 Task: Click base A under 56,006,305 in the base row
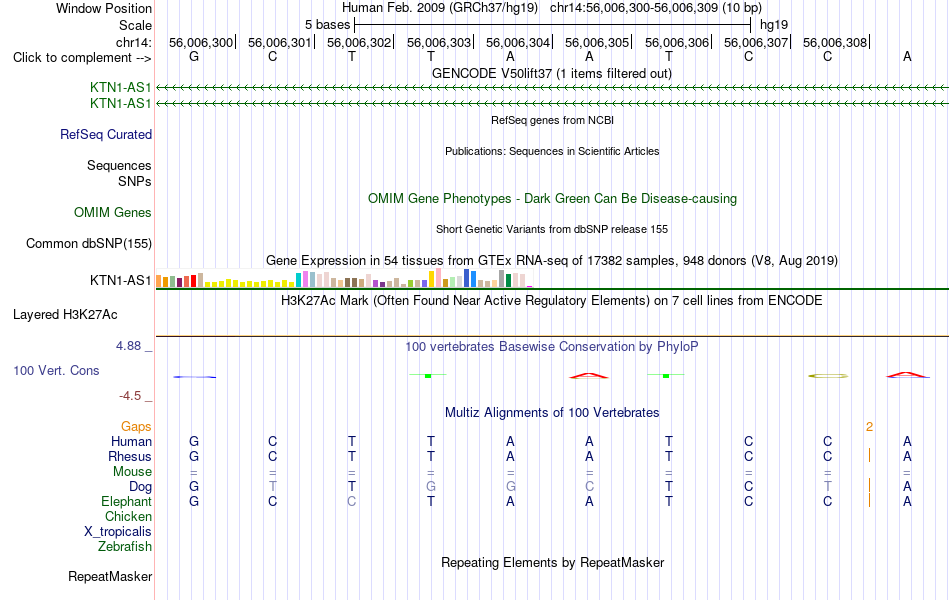(x=589, y=57)
